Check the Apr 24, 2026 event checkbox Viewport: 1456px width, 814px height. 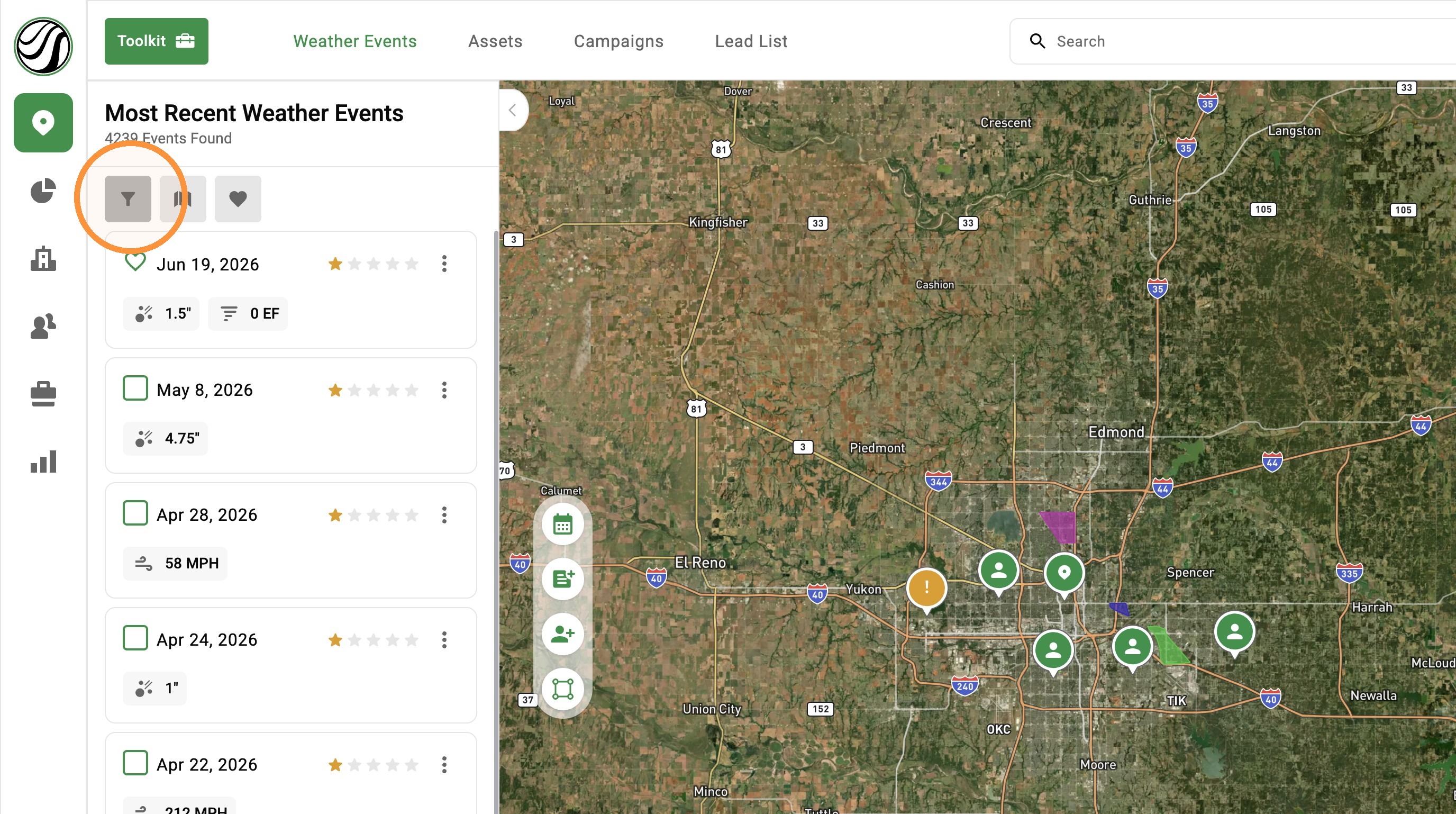click(x=135, y=638)
